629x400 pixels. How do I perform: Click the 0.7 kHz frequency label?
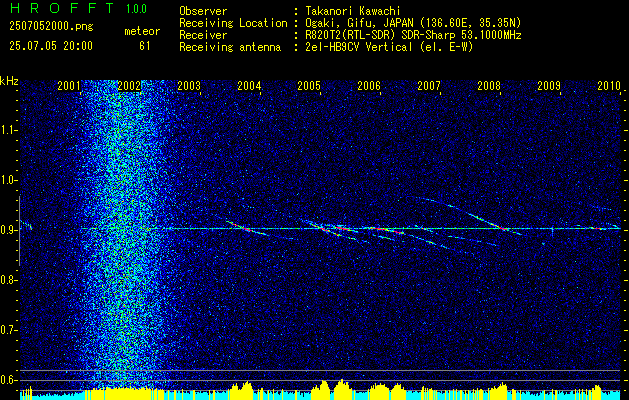pyautogui.click(x=8, y=330)
